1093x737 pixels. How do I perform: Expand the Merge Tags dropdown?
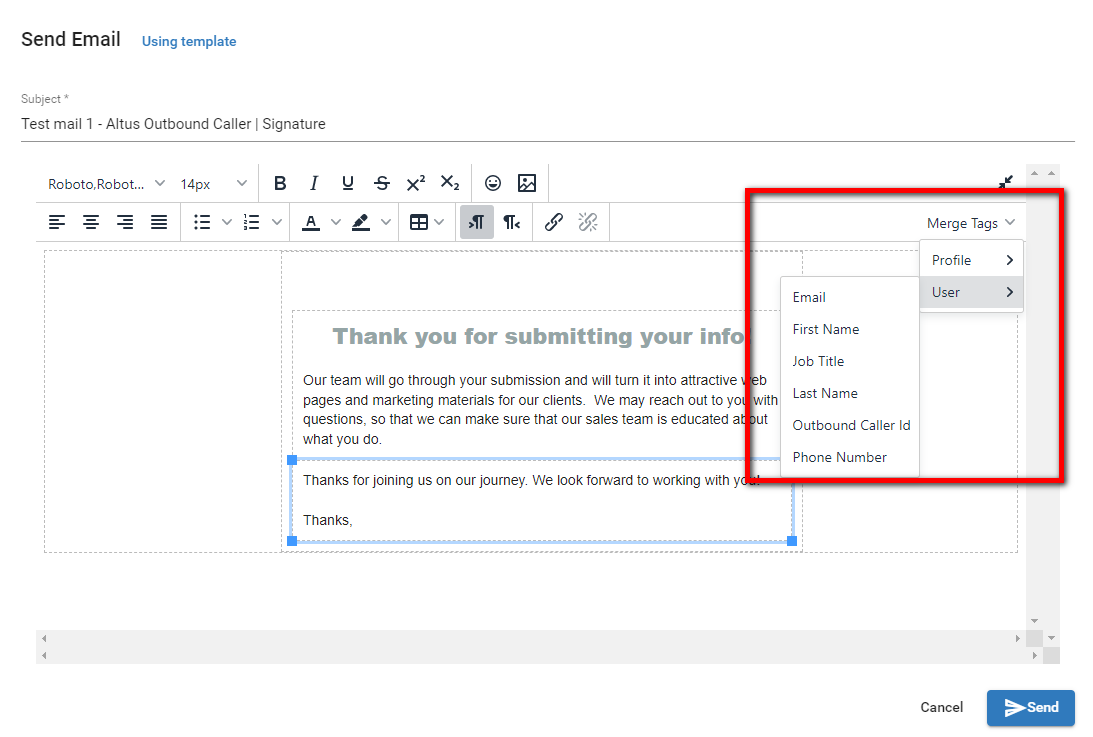pos(970,223)
